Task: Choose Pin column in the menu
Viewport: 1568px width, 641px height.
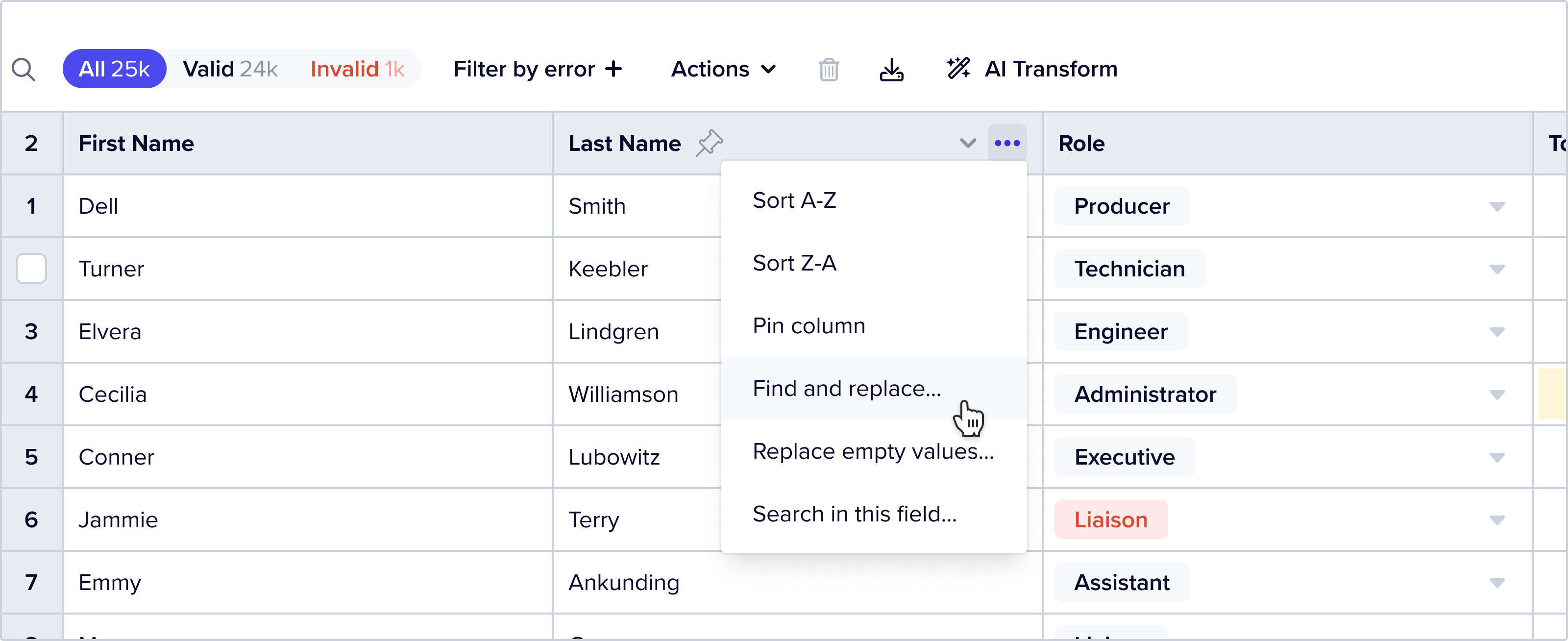Action: click(x=808, y=326)
